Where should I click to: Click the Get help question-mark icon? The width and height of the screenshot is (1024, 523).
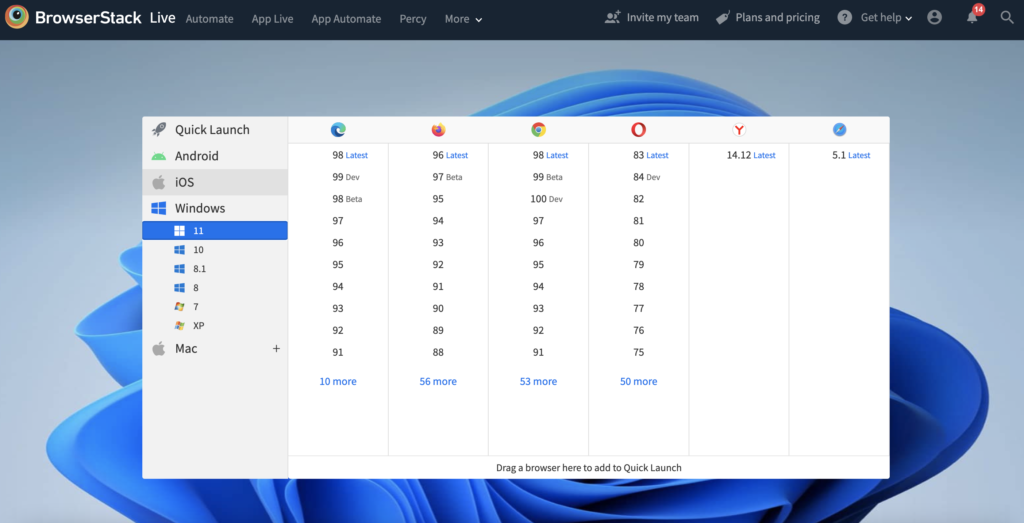click(845, 18)
